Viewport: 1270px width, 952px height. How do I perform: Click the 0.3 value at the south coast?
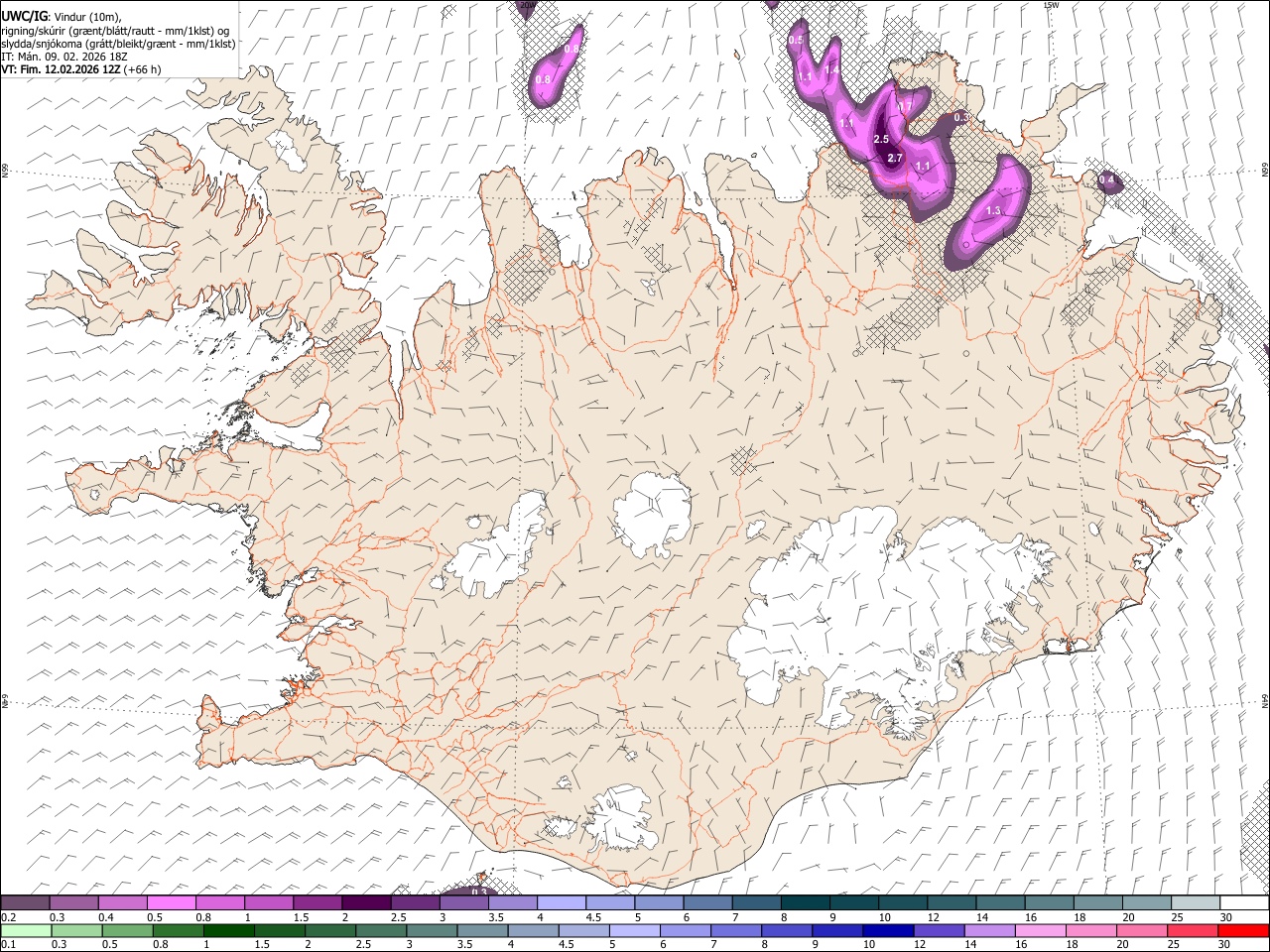click(x=479, y=892)
